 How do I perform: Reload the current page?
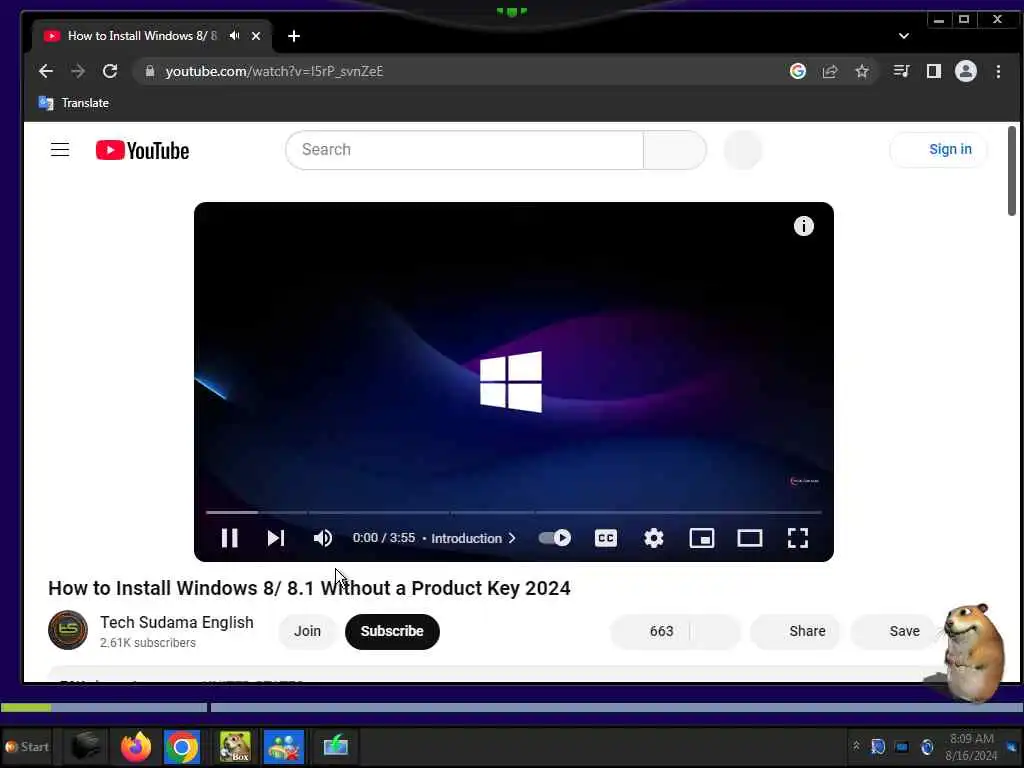[x=110, y=71]
